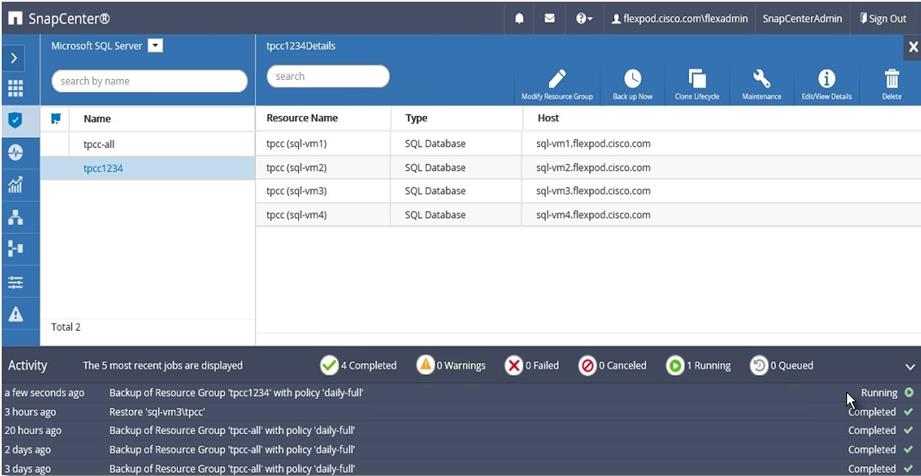This screenshot has width=921, height=476.
Task: Click host sql-vm1.flexpod.cisco.com
Action: click(593, 143)
